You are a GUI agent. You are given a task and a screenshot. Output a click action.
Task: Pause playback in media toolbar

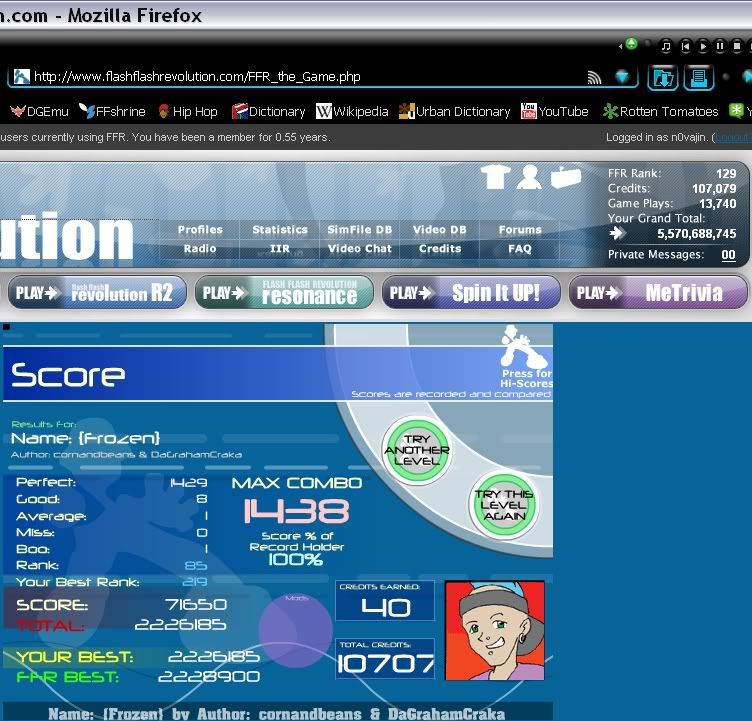(x=720, y=46)
